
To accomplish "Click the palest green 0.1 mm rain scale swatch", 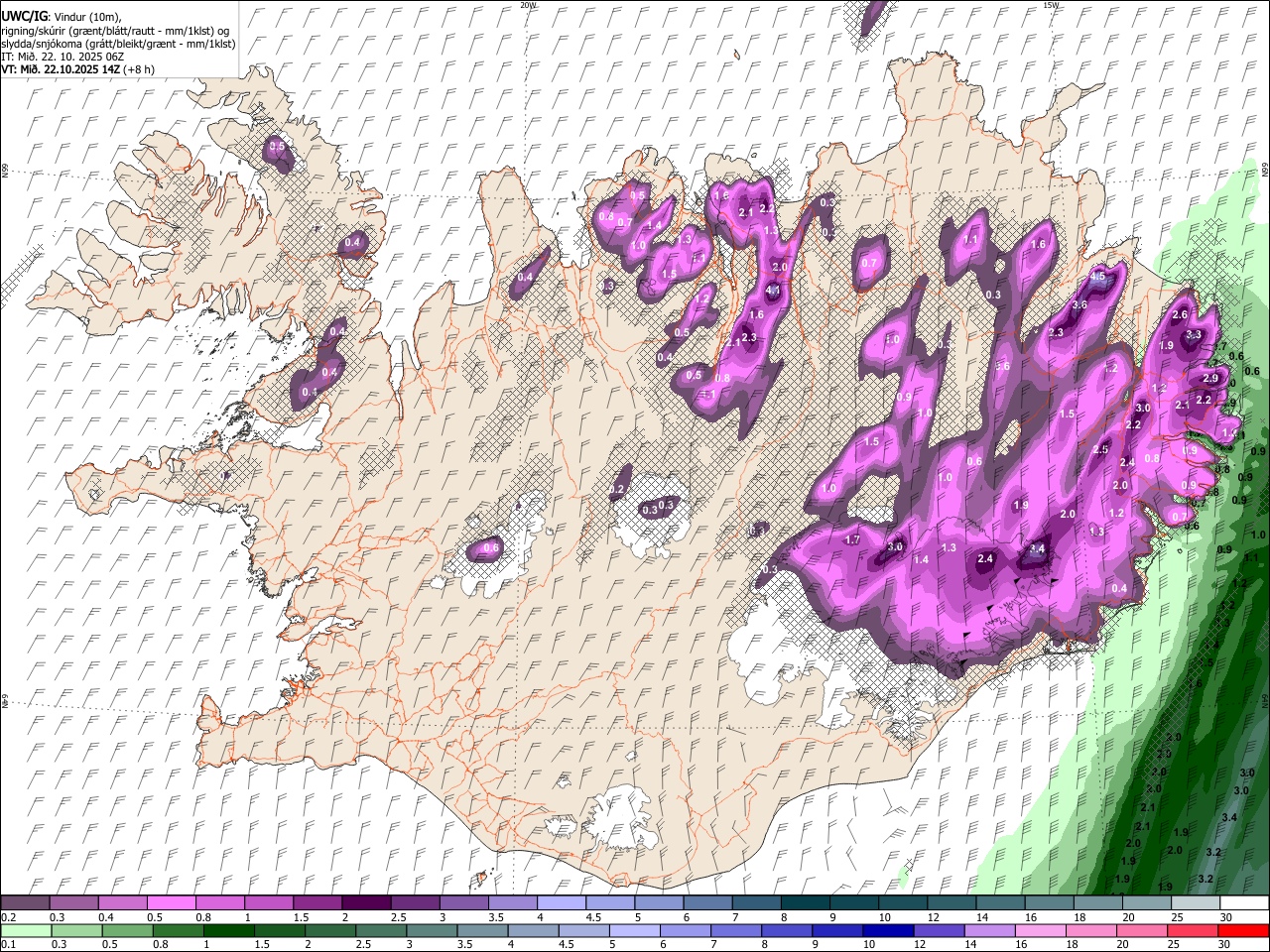I will point(25,931).
